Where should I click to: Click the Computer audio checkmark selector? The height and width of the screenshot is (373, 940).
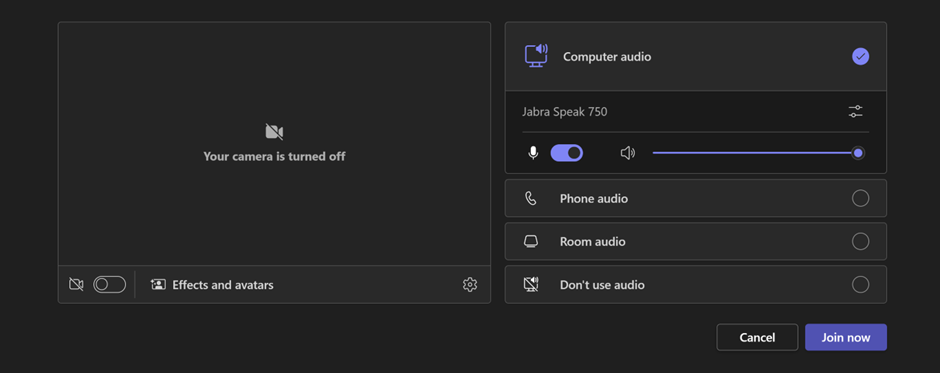pyautogui.click(x=860, y=56)
